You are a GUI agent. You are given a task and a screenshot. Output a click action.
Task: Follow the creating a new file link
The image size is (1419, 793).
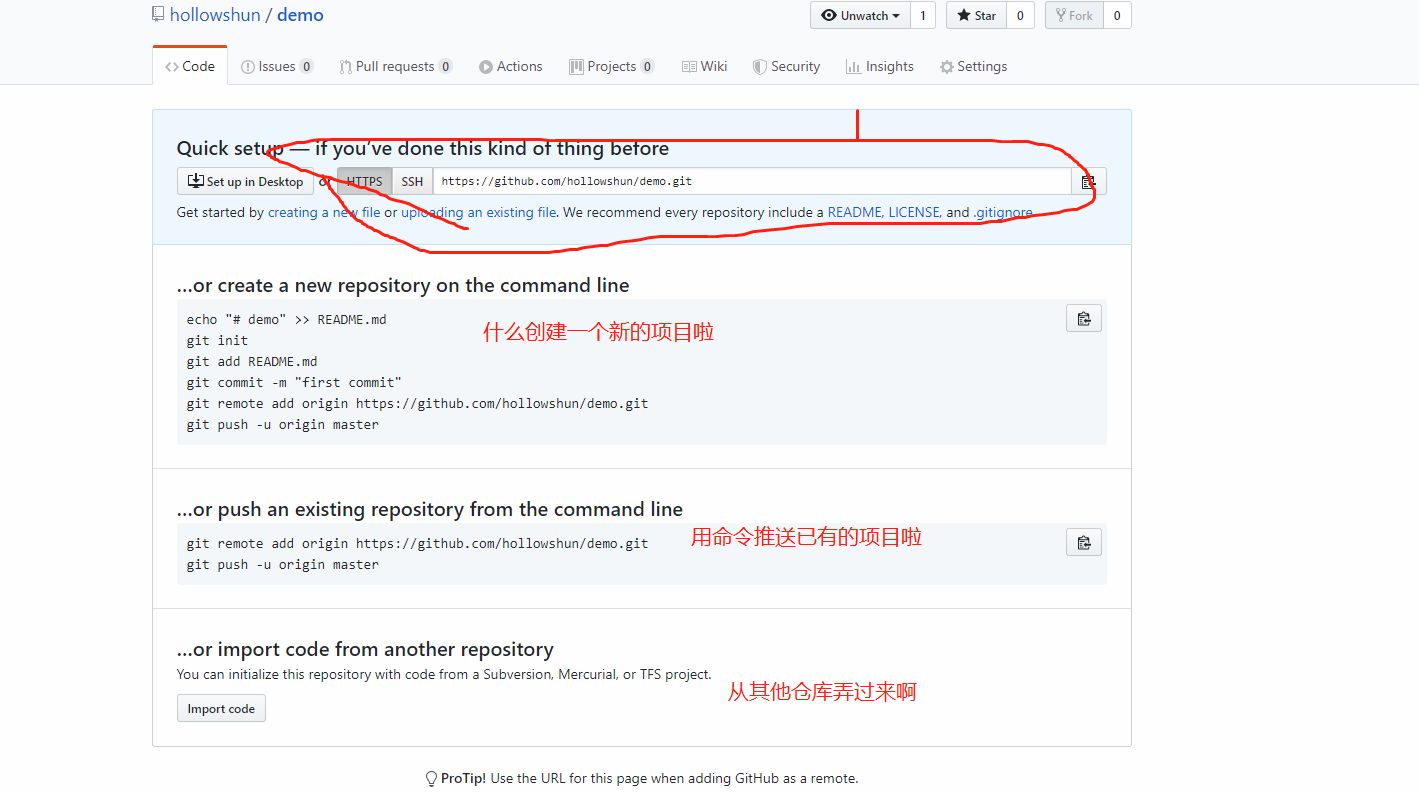tap(324, 212)
